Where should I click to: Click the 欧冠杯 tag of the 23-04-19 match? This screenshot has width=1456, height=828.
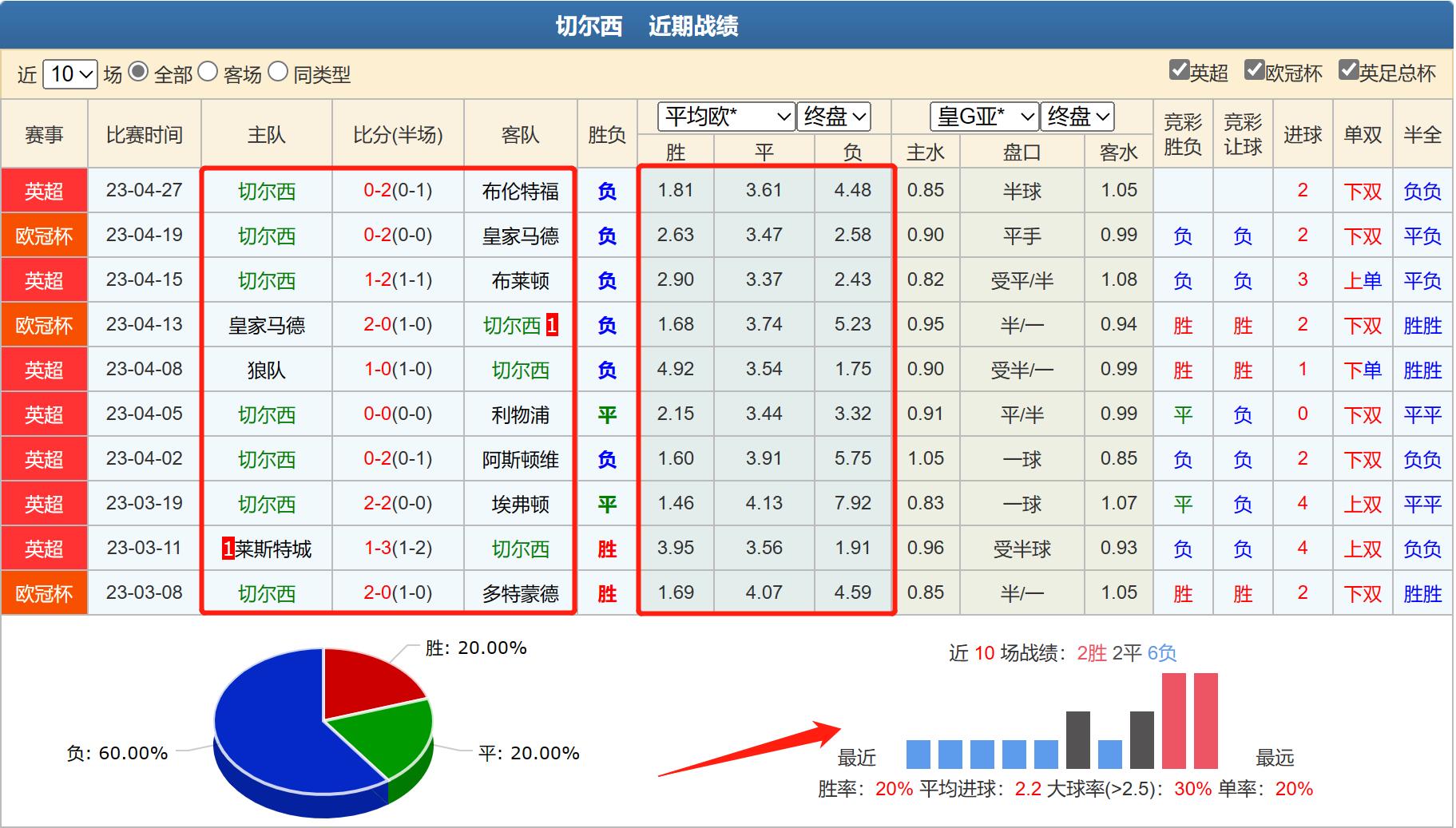pyautogui.click(x=44, y=236)
